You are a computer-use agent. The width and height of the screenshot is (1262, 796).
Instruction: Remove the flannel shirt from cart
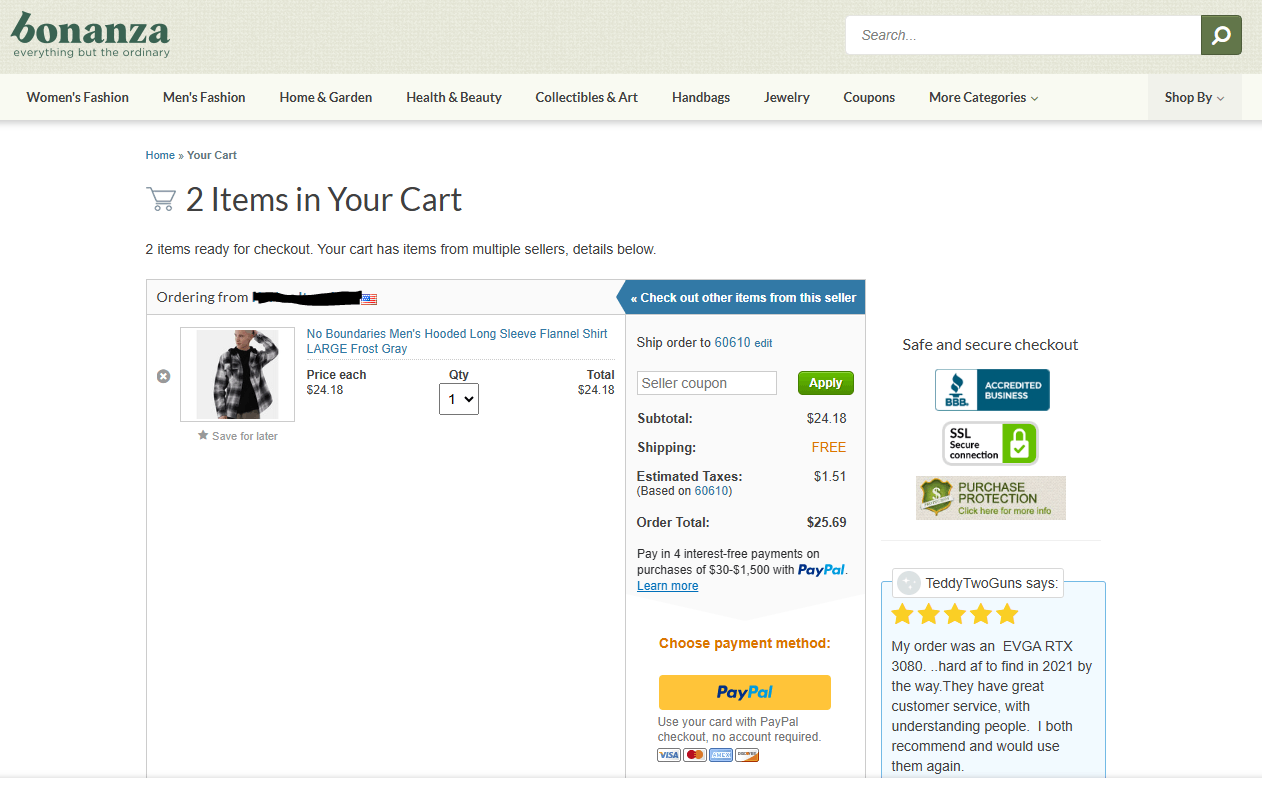pyautogui.click(x=164, y=376)
